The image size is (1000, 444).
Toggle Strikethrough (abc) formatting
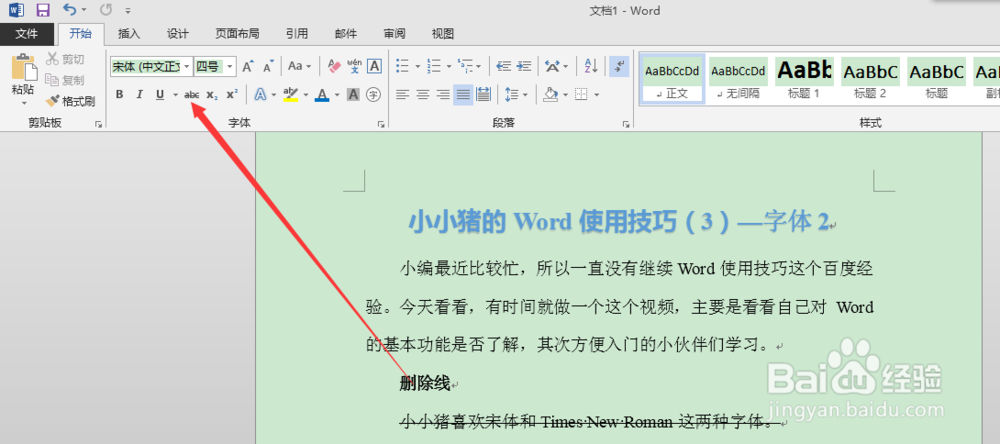pyautogui.click(x=191, y=95)
